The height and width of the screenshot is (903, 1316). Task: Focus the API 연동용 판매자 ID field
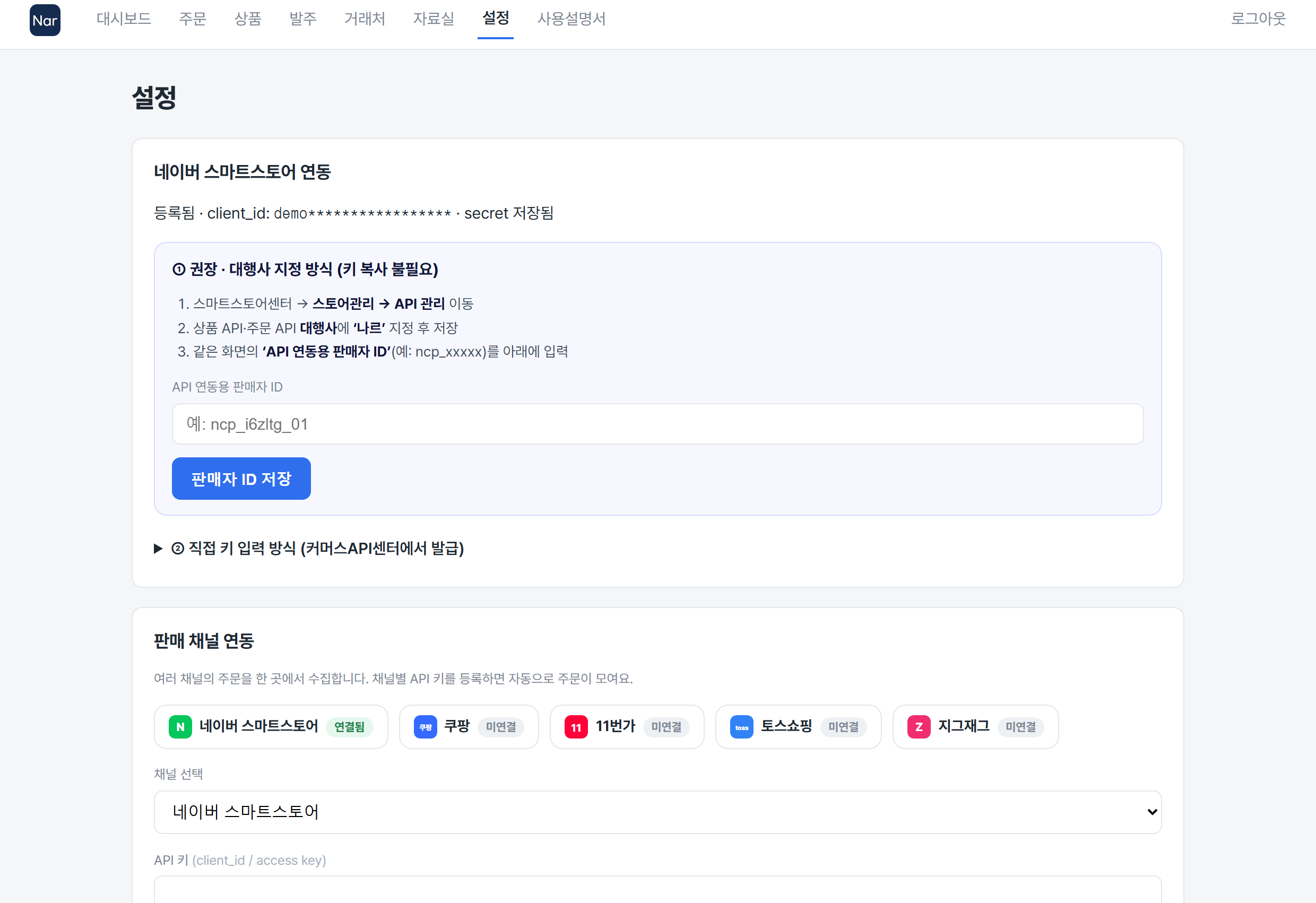(657, 424)
